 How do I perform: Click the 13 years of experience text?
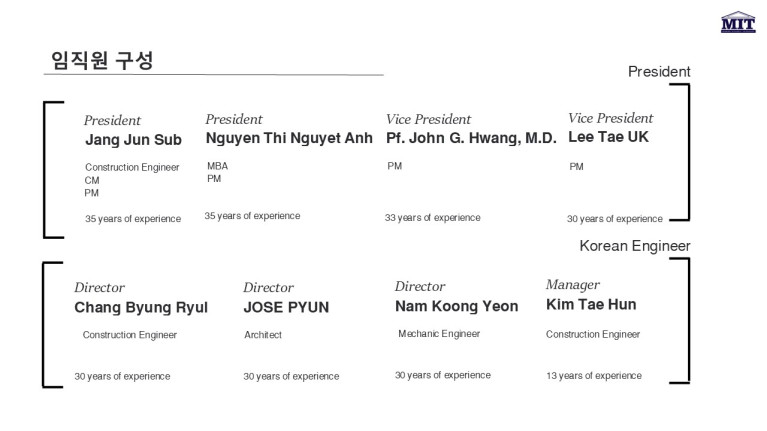click(x=594, y=376)
